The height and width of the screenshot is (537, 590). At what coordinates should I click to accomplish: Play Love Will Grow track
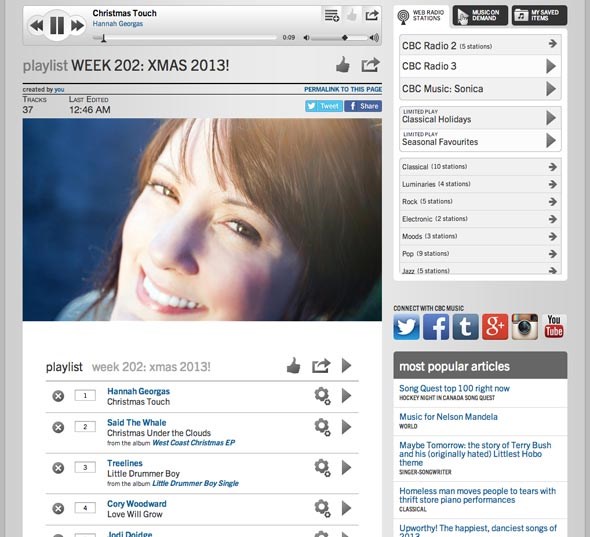347,508
